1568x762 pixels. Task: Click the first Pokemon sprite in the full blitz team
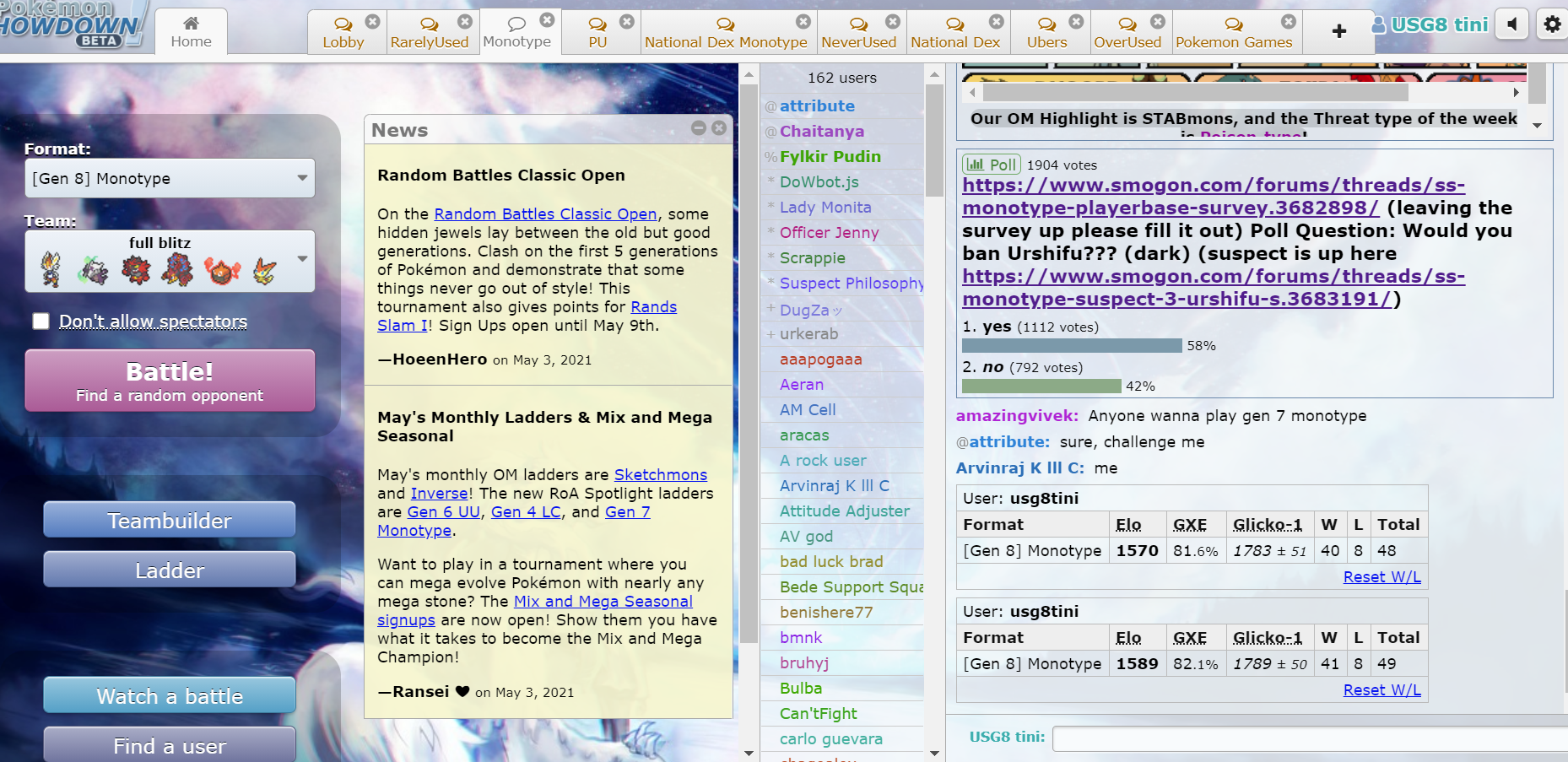click(51, 270)
